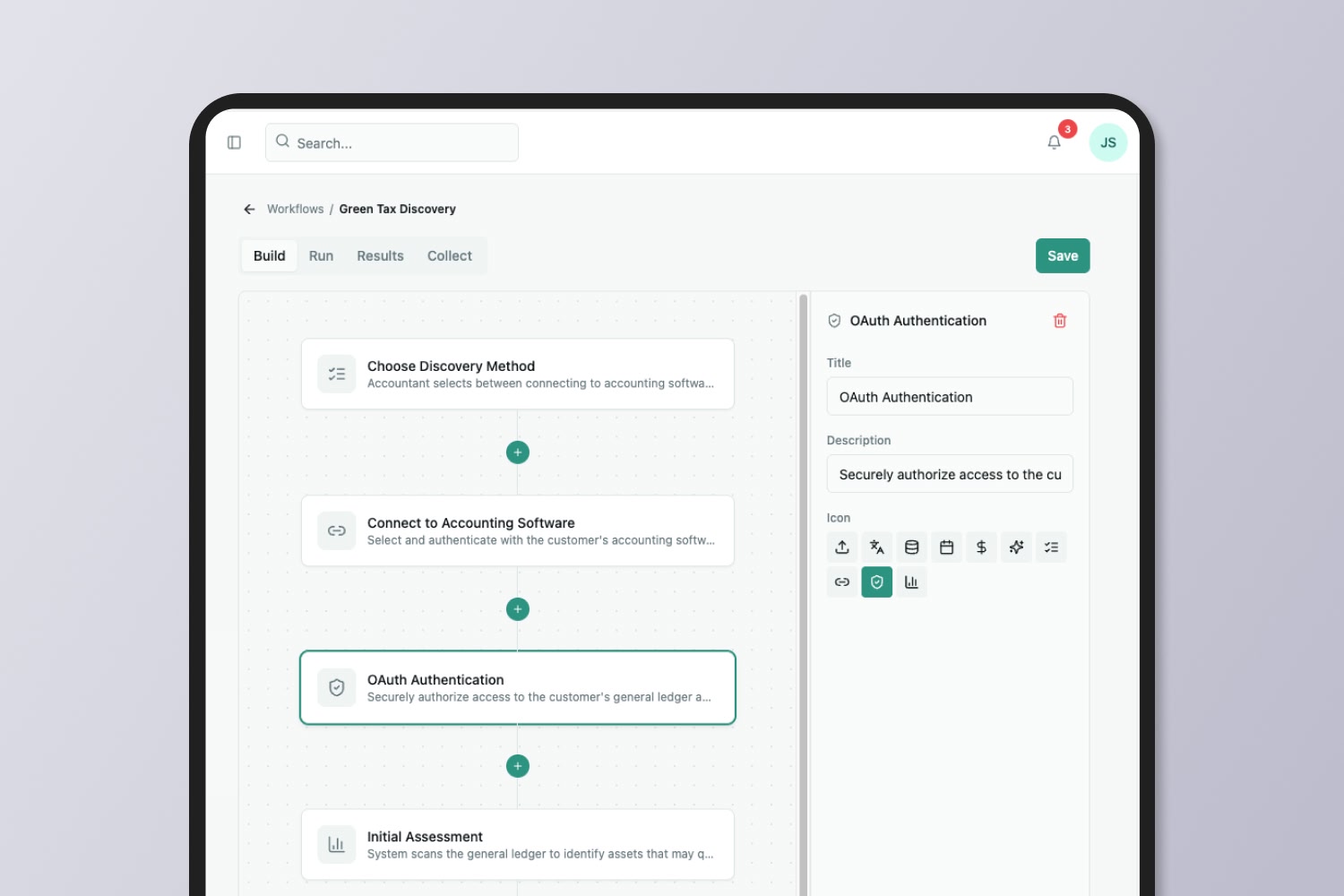Viewport: 1344px width, 896px height.
Task: Save the Green Tax Discovery workflow
Action: (1063, 255)
